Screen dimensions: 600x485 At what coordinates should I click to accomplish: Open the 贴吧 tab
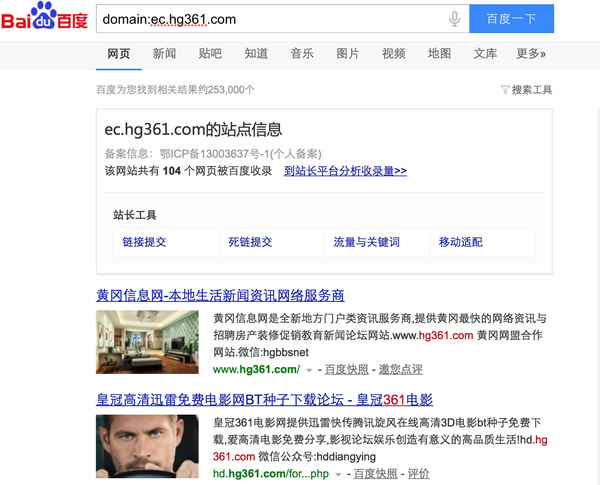[x=210, y=54]
